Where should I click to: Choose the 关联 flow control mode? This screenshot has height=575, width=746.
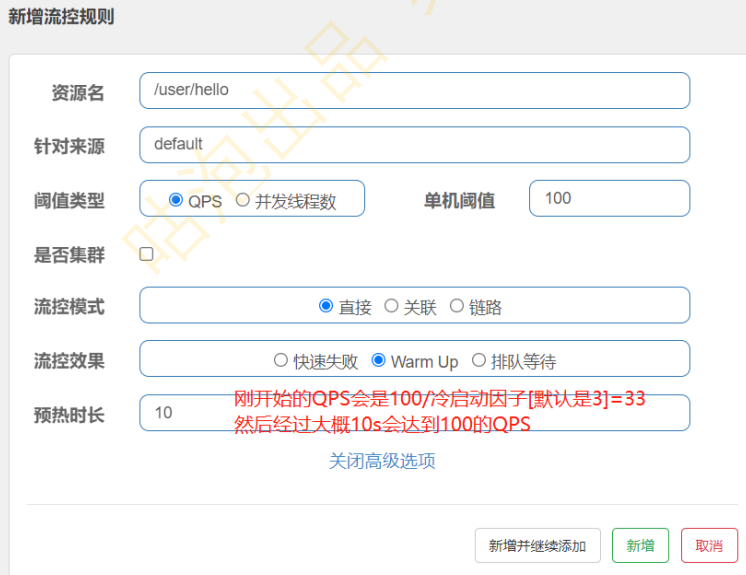tap(391, 306)
